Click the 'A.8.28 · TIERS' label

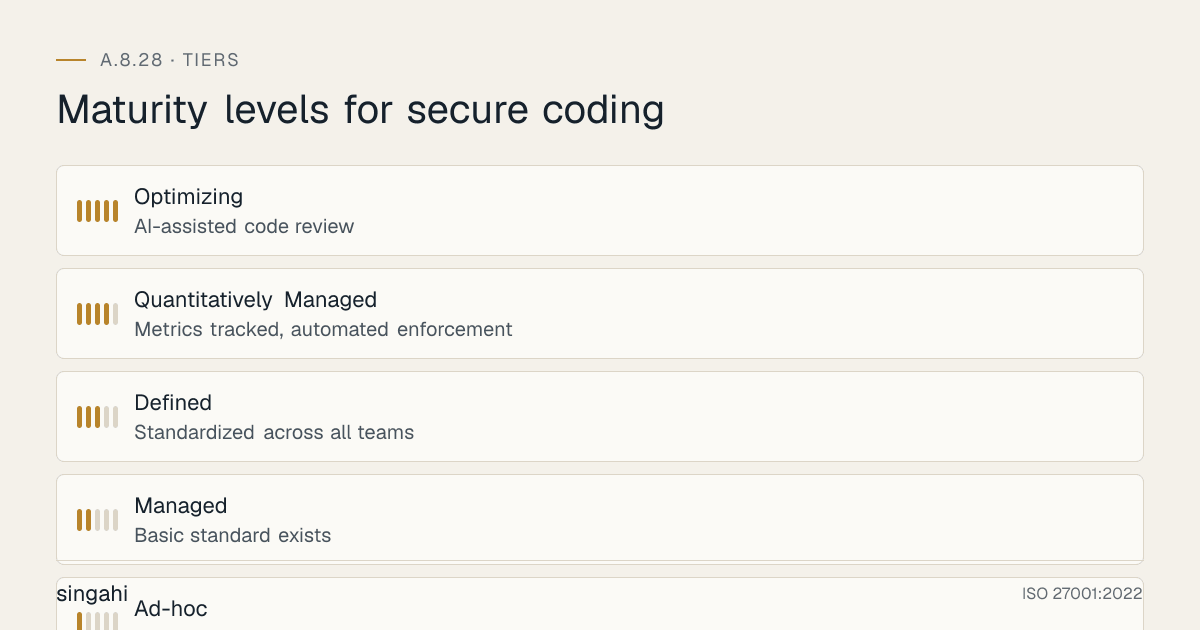(x=170, y=60)
